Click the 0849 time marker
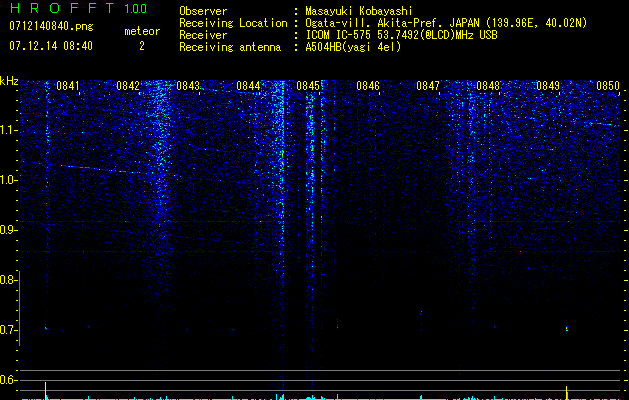 pyautogui.click(x=548, y=86)
